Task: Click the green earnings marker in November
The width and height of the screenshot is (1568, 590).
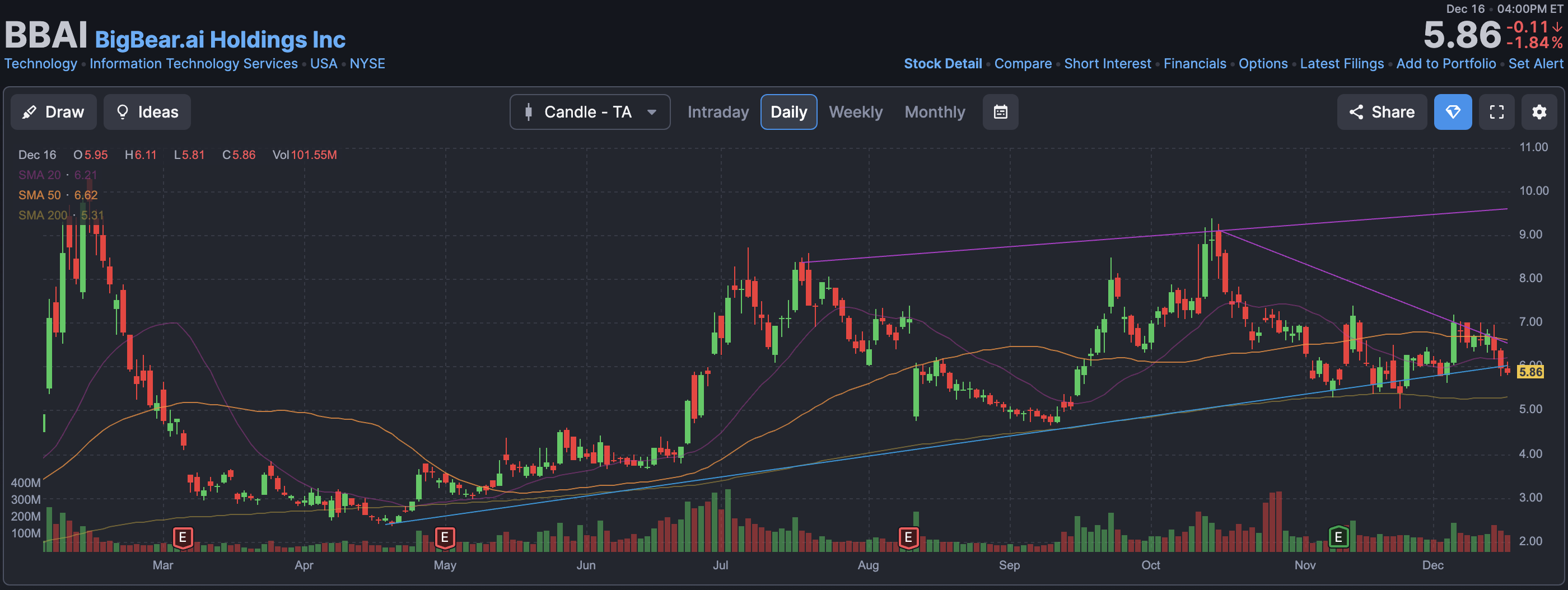Action: point(1338,537)
